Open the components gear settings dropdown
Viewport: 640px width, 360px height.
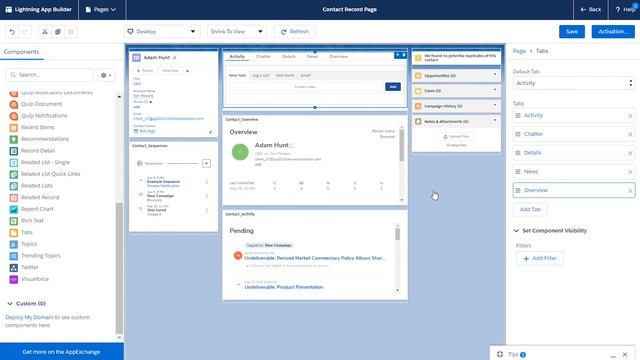pos(106,75)
